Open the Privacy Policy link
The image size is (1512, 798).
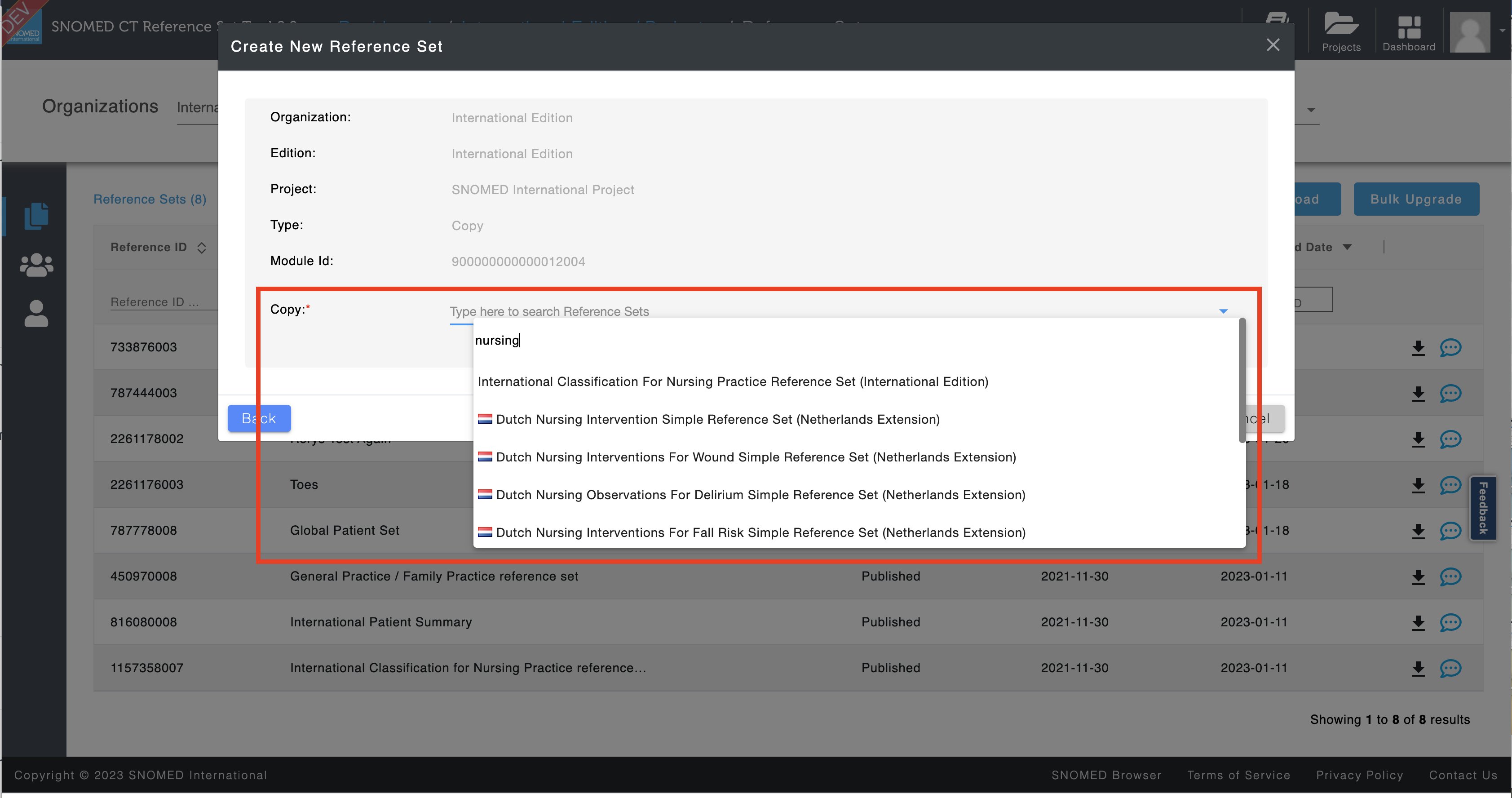pyautogui.click(x=1359, y=775)
